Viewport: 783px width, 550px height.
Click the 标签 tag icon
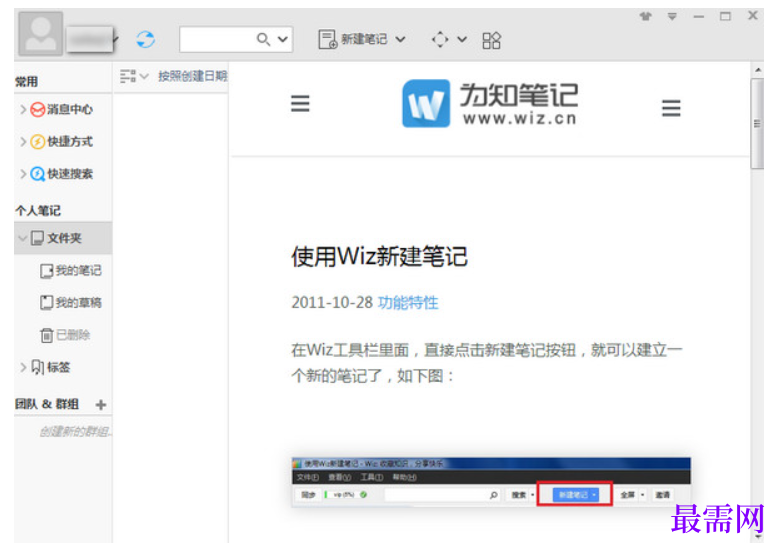37,367
